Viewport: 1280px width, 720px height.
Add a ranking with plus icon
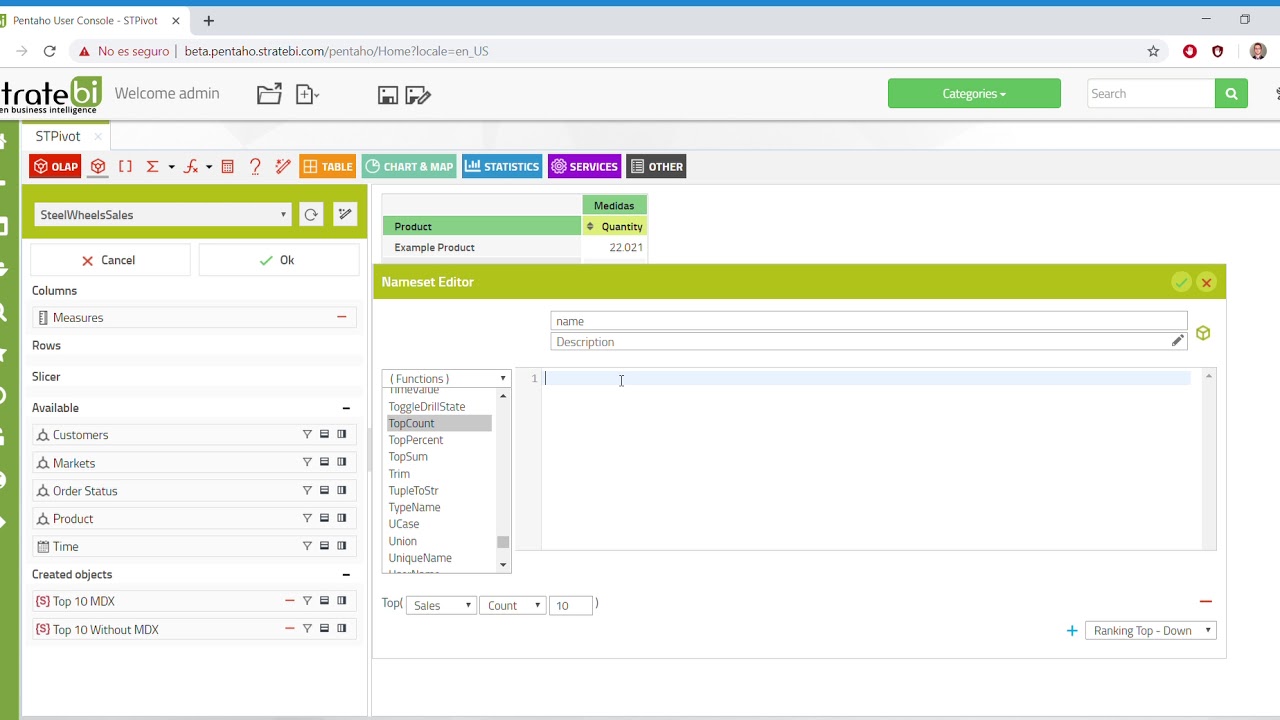[1072, 631]
